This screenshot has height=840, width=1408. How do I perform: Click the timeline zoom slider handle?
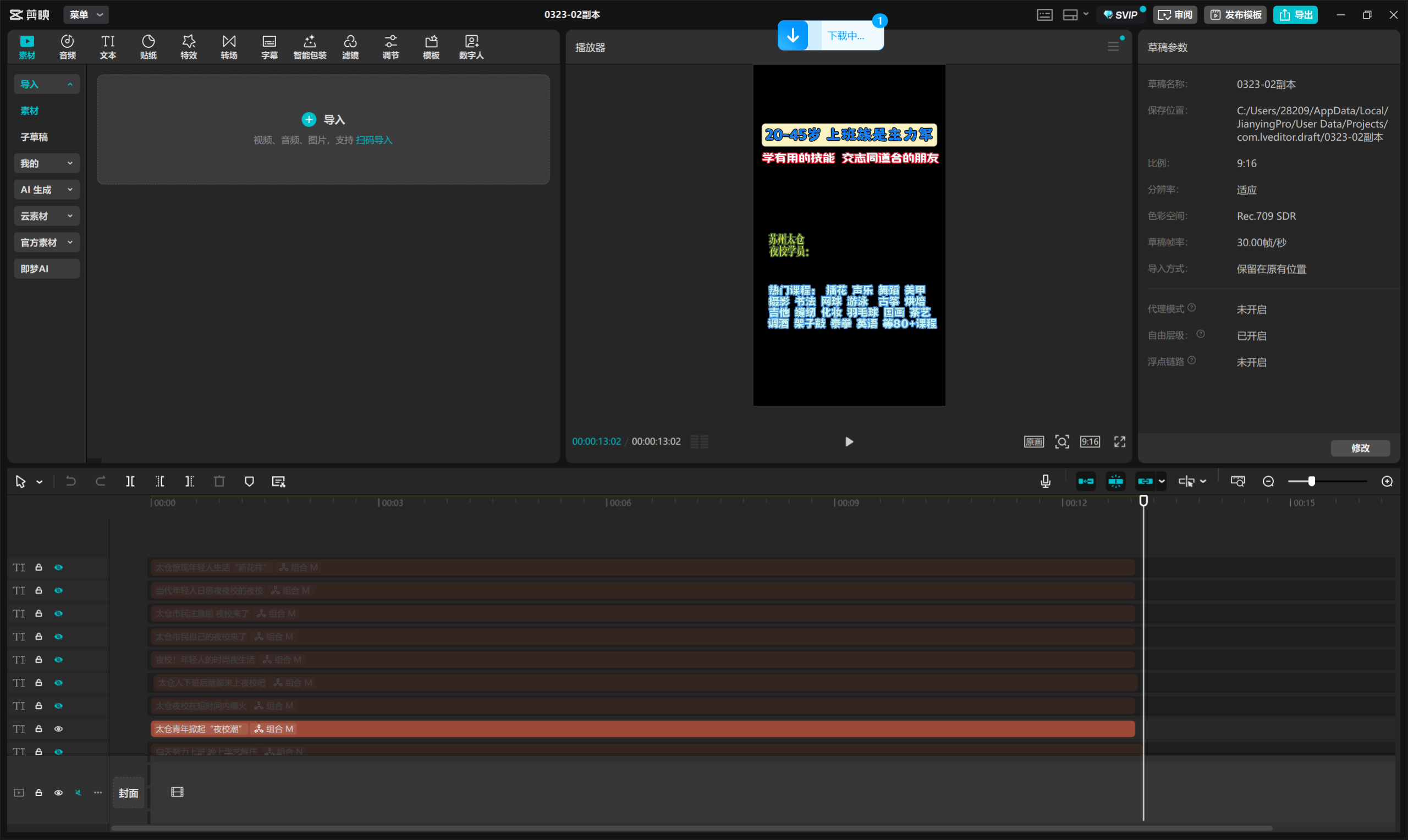(1311, 481)
